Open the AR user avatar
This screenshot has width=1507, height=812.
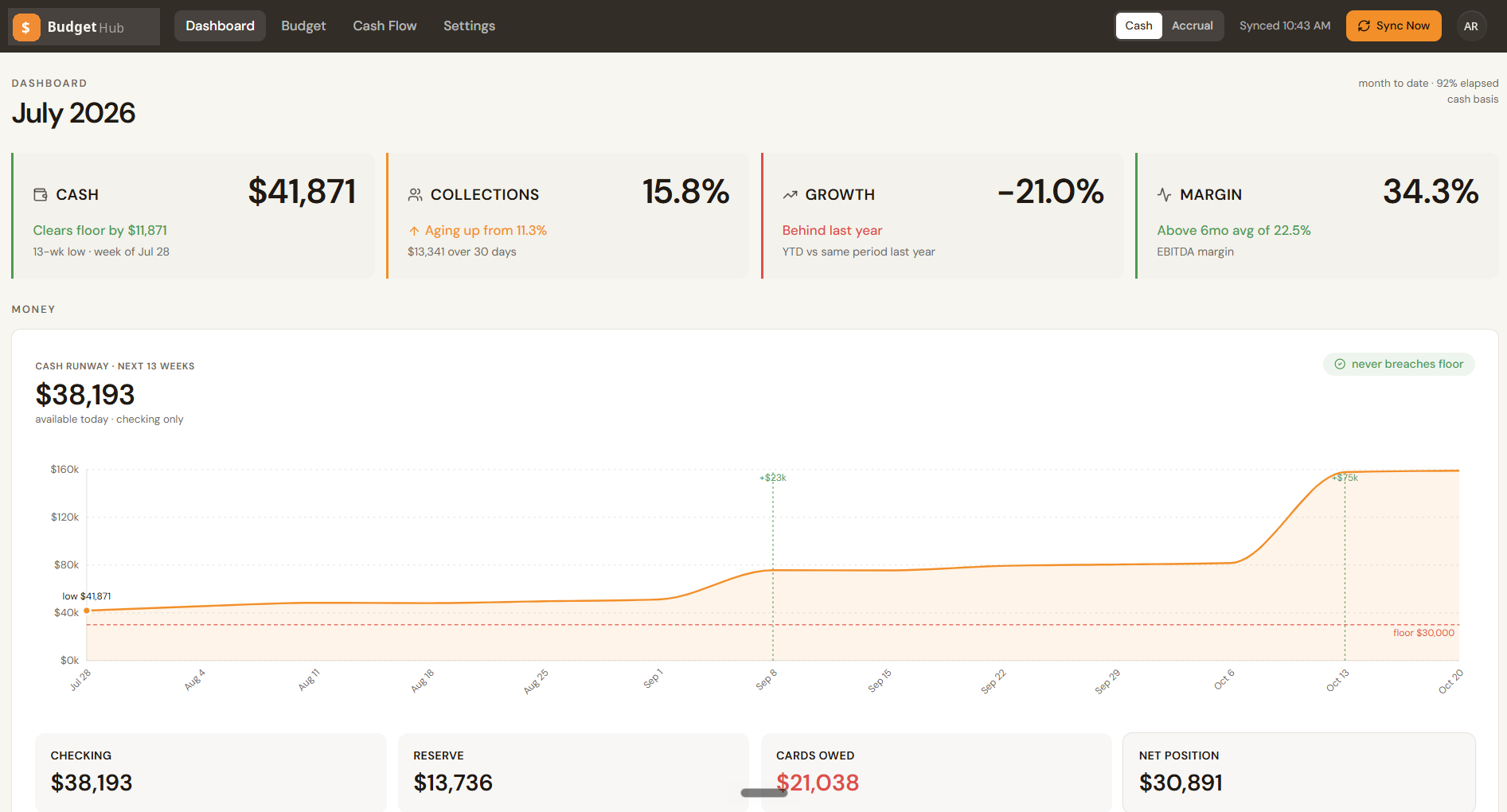click(x=1471, y=26)
